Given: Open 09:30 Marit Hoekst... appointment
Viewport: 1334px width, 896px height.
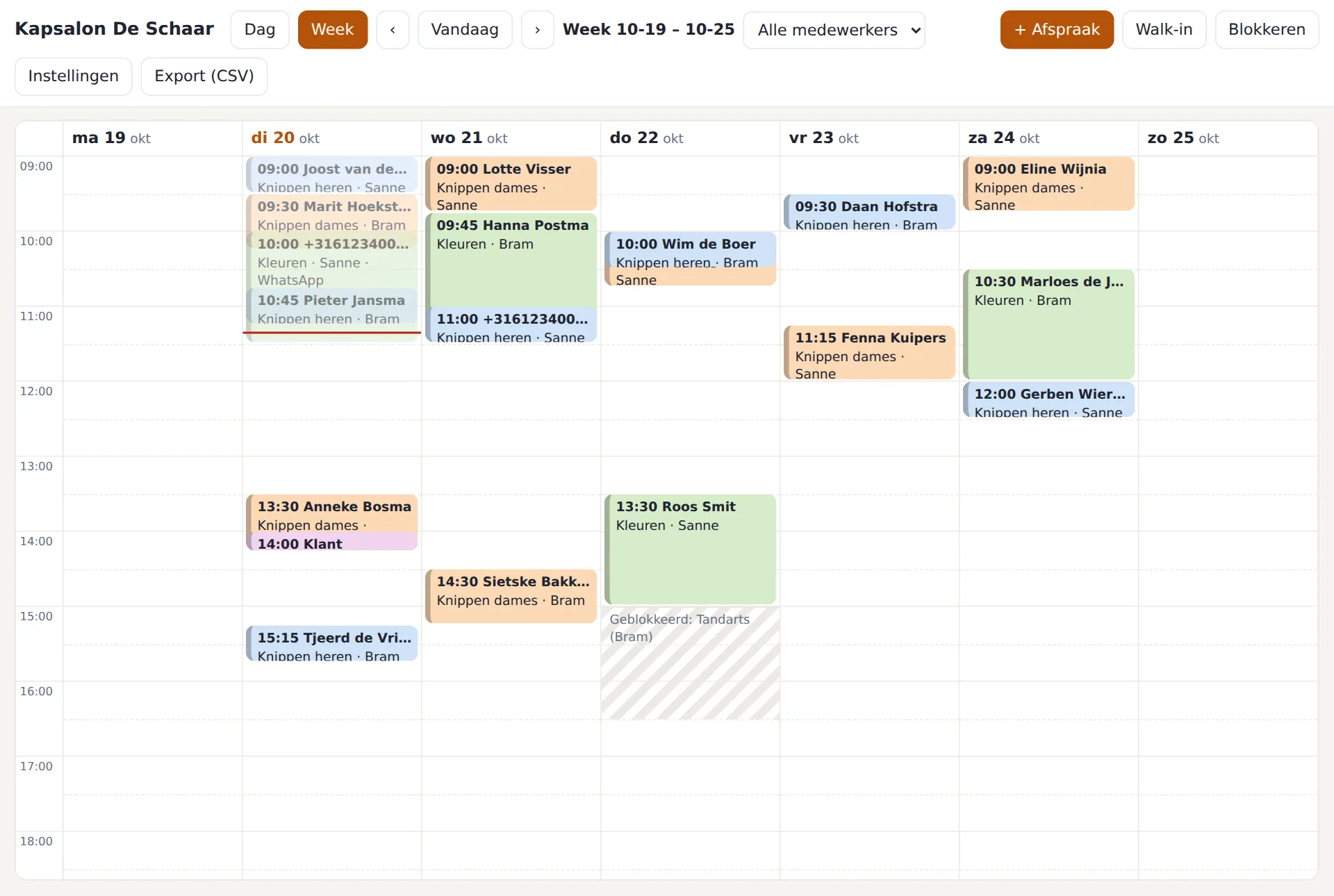Looking at the screenshot, I should click(x=331, y=213).
